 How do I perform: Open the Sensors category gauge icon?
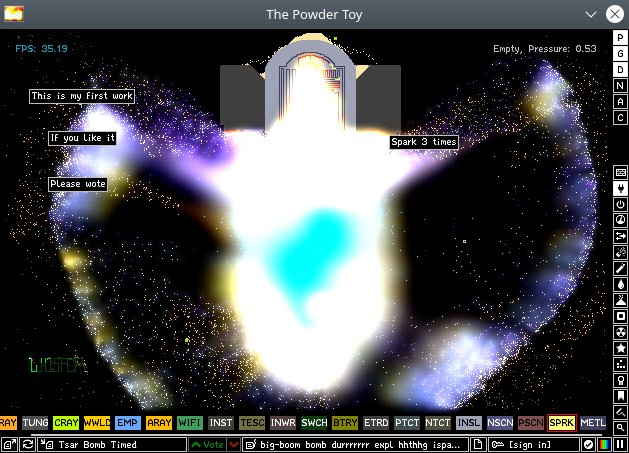point(621,220)
